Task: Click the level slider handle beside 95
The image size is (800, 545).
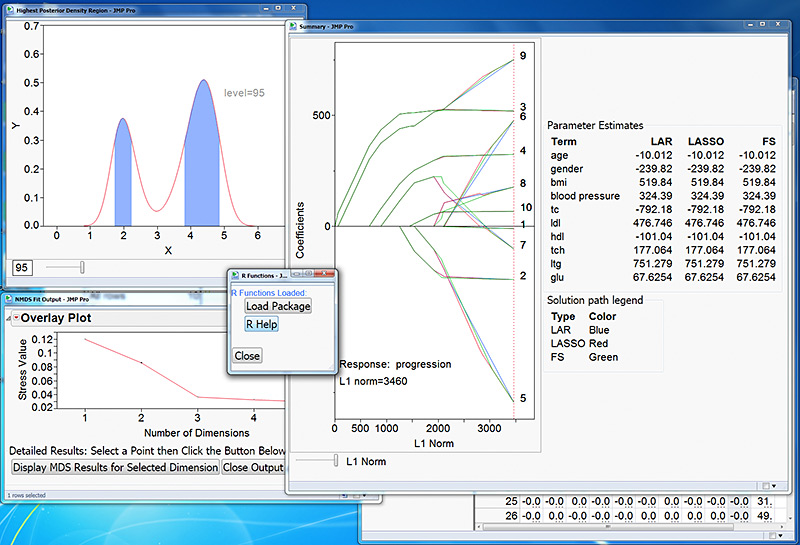Action: (x=82, y=267)
